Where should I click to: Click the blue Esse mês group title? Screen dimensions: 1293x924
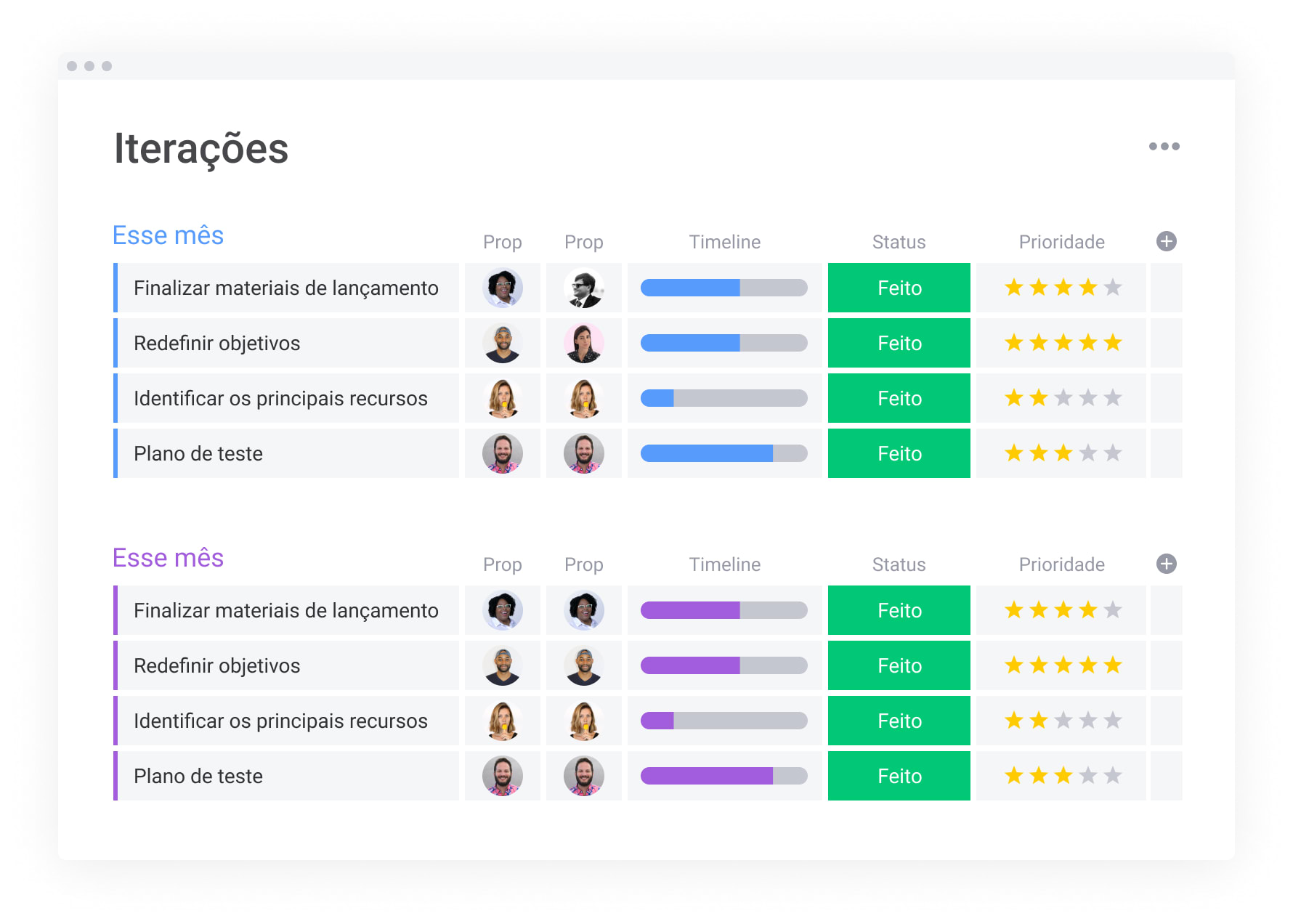click(168, 235)
